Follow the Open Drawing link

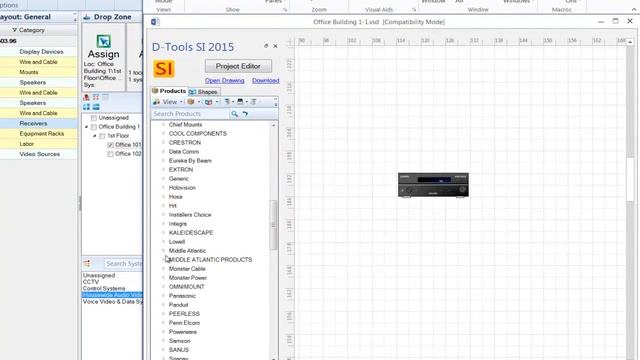(224, 80)
